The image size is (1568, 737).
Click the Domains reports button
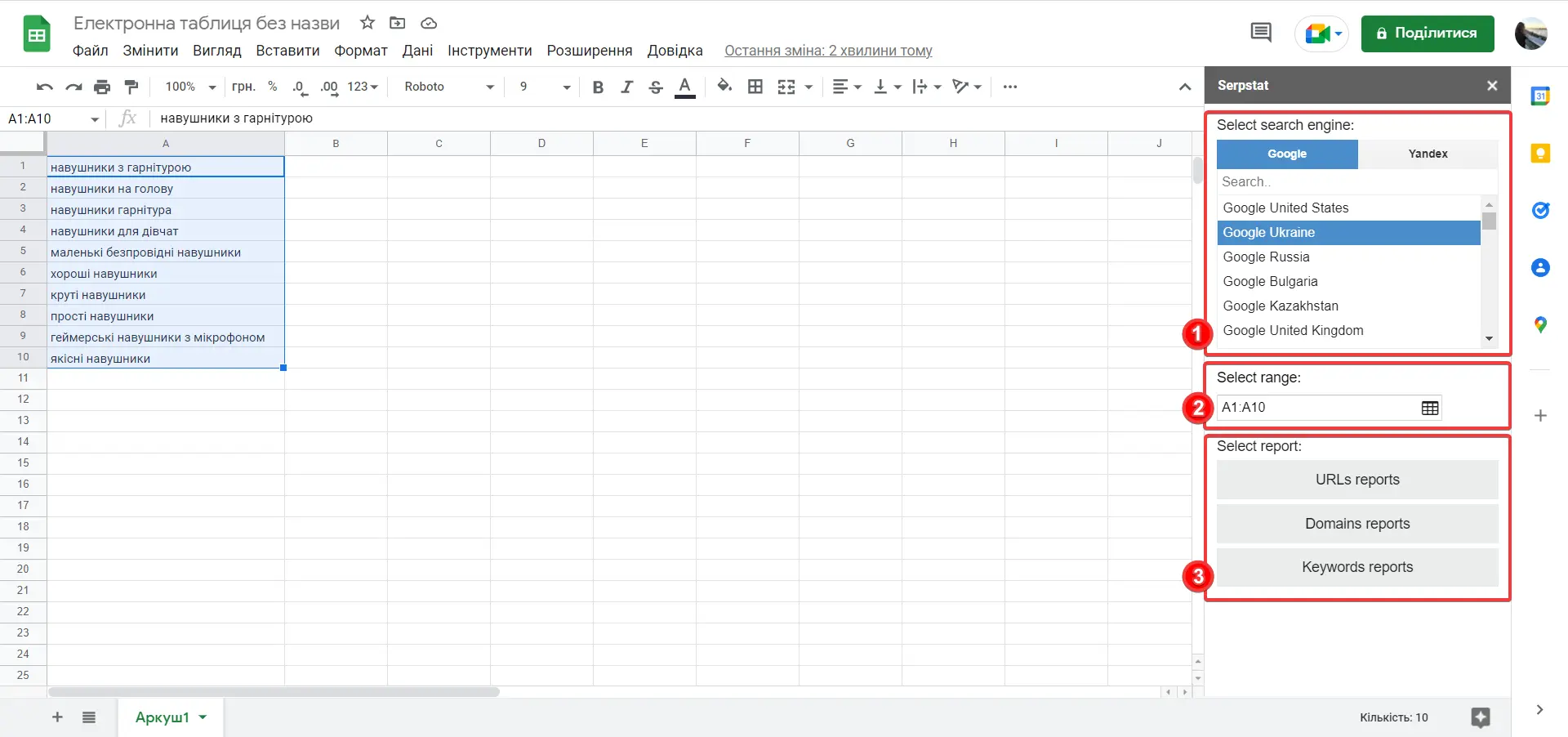click(1357, 524)
